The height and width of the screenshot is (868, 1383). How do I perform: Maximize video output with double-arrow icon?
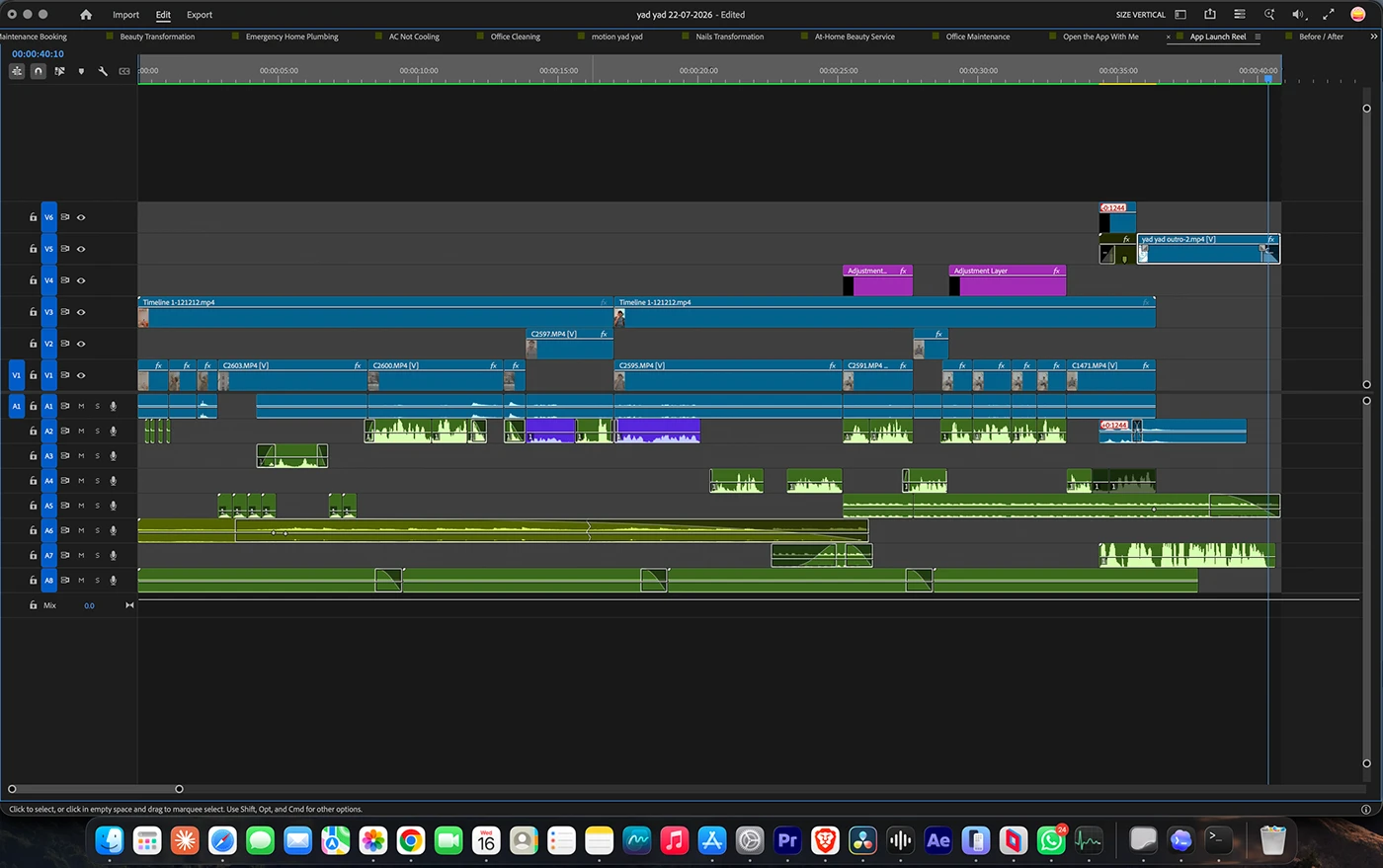pos(1329,15)
